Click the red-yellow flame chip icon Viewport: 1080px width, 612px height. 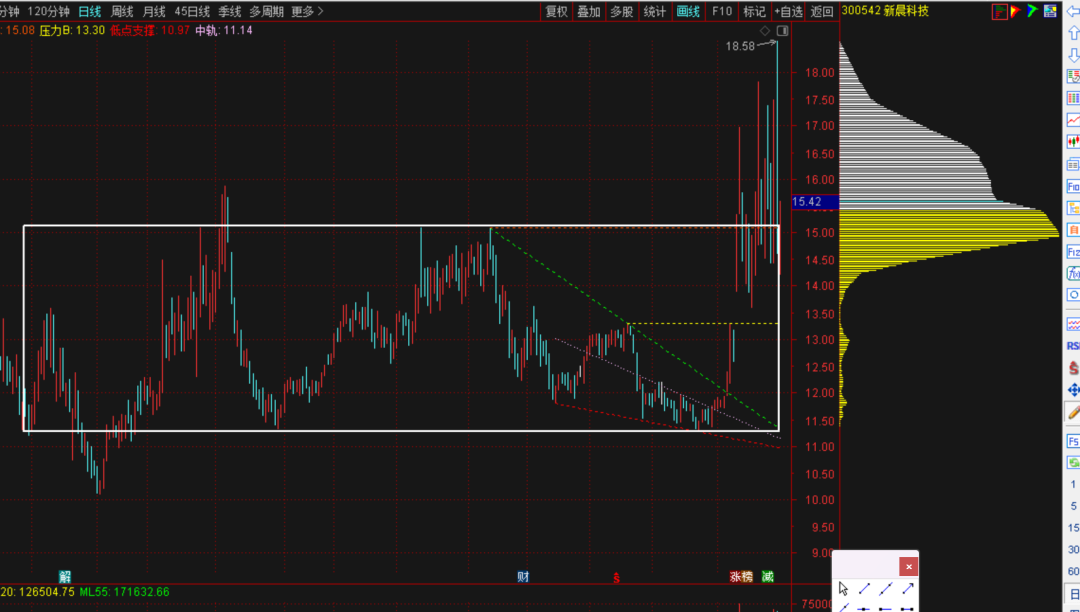point(1016,11)
